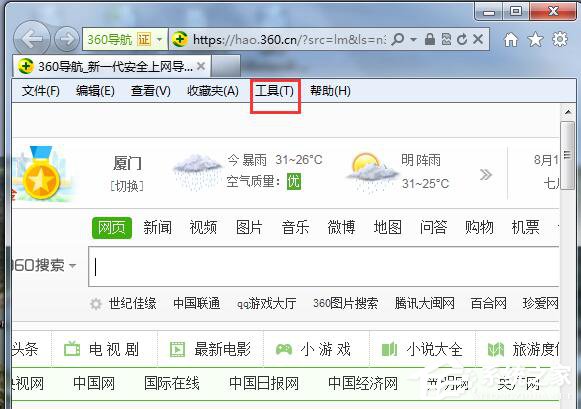Open the 电 视 剧 section
Screen dimensions: 581x409
pos(114,349)
